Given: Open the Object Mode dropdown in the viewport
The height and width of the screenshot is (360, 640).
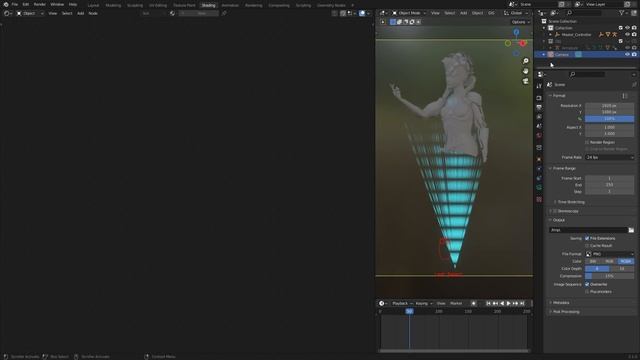Looking at the screenshot, I should point(409,13).
